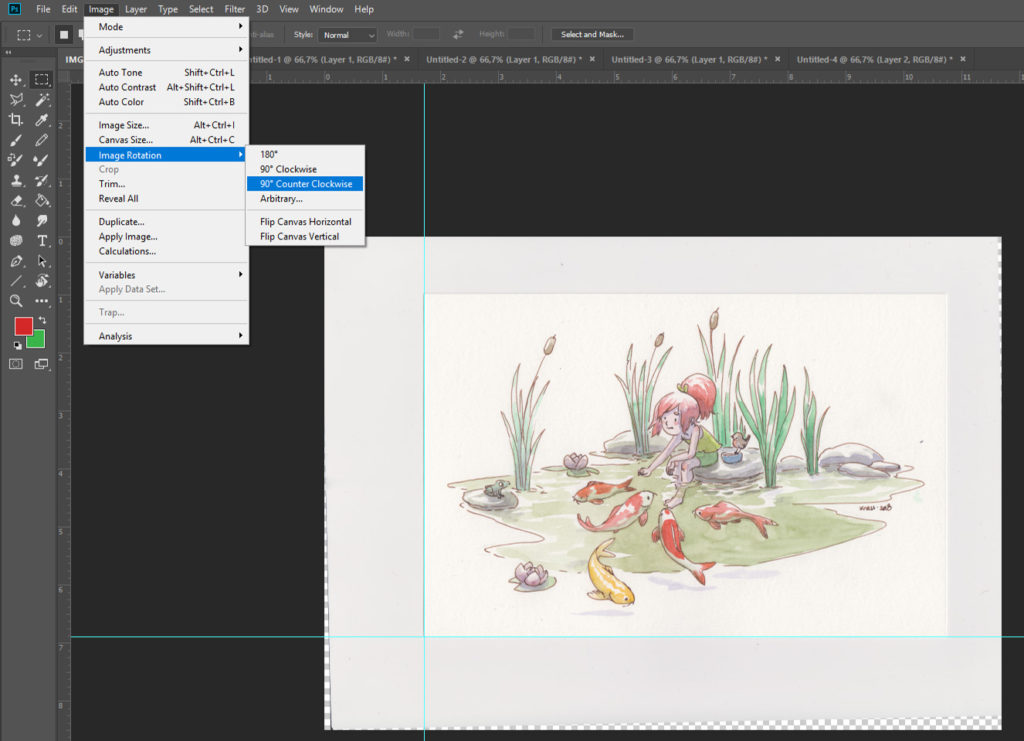
Task: Open the Style dropdown set to Normal
Action: pos(348,35)
